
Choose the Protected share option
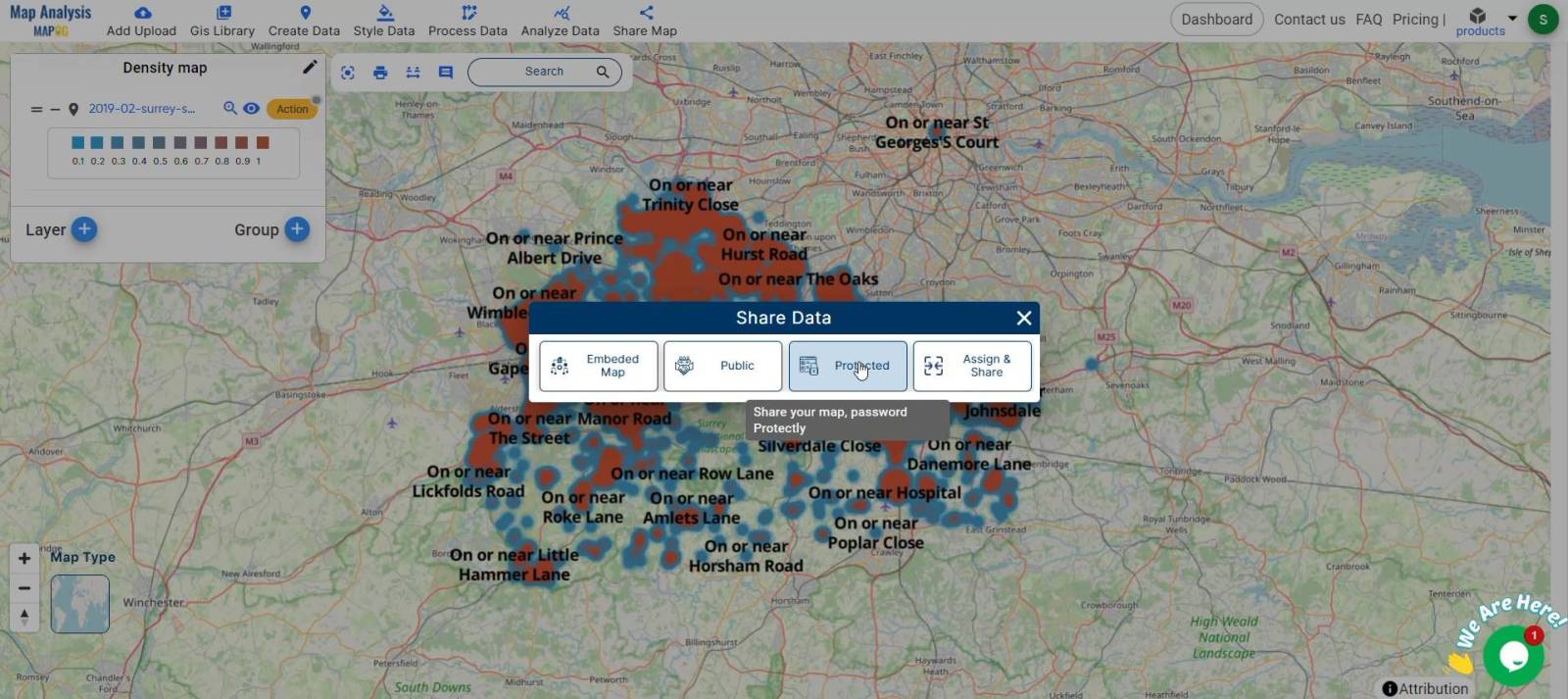pos(848,366)
